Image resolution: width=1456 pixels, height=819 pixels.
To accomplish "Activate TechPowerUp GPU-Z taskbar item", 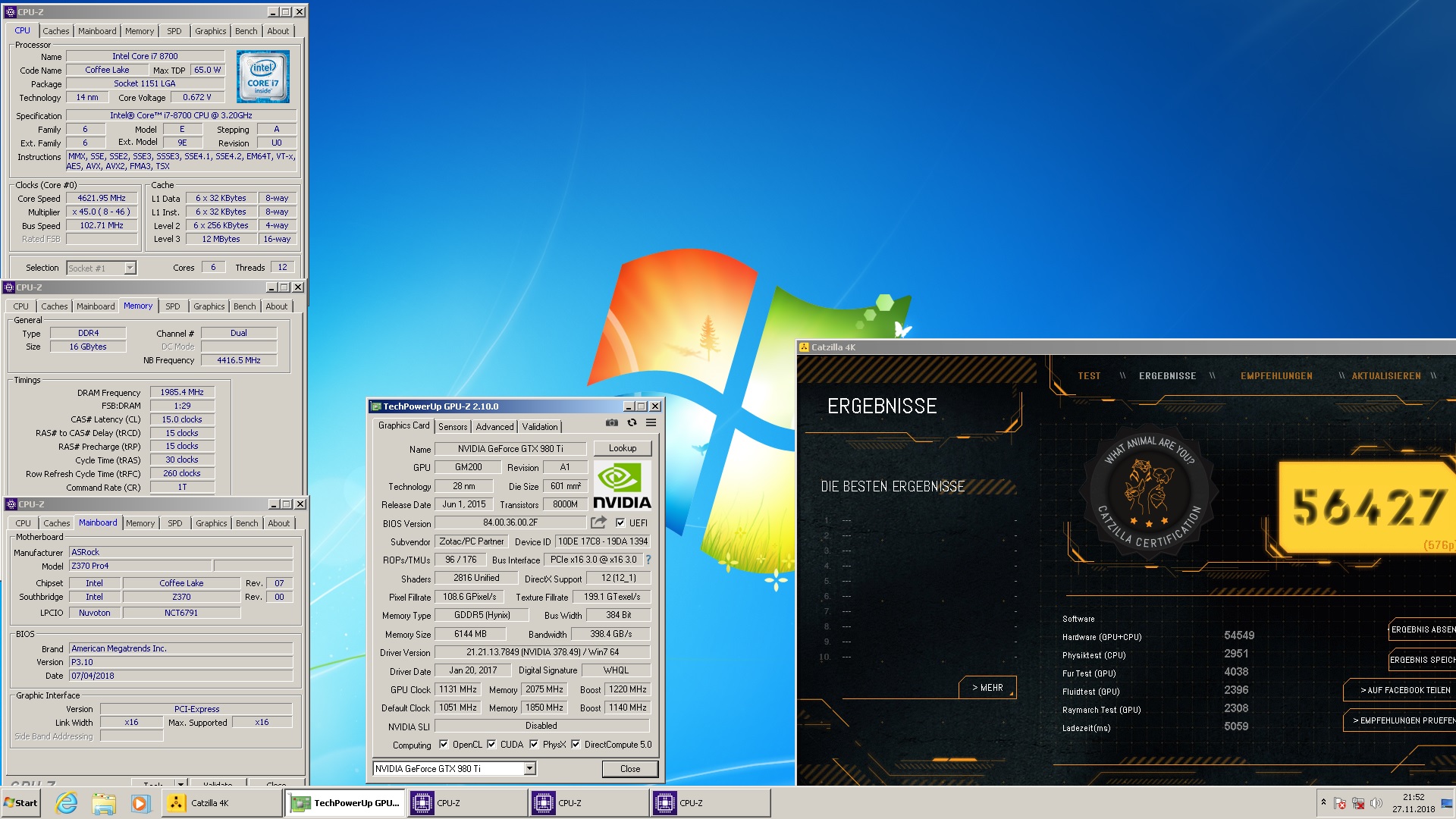I will click(345, 803).
